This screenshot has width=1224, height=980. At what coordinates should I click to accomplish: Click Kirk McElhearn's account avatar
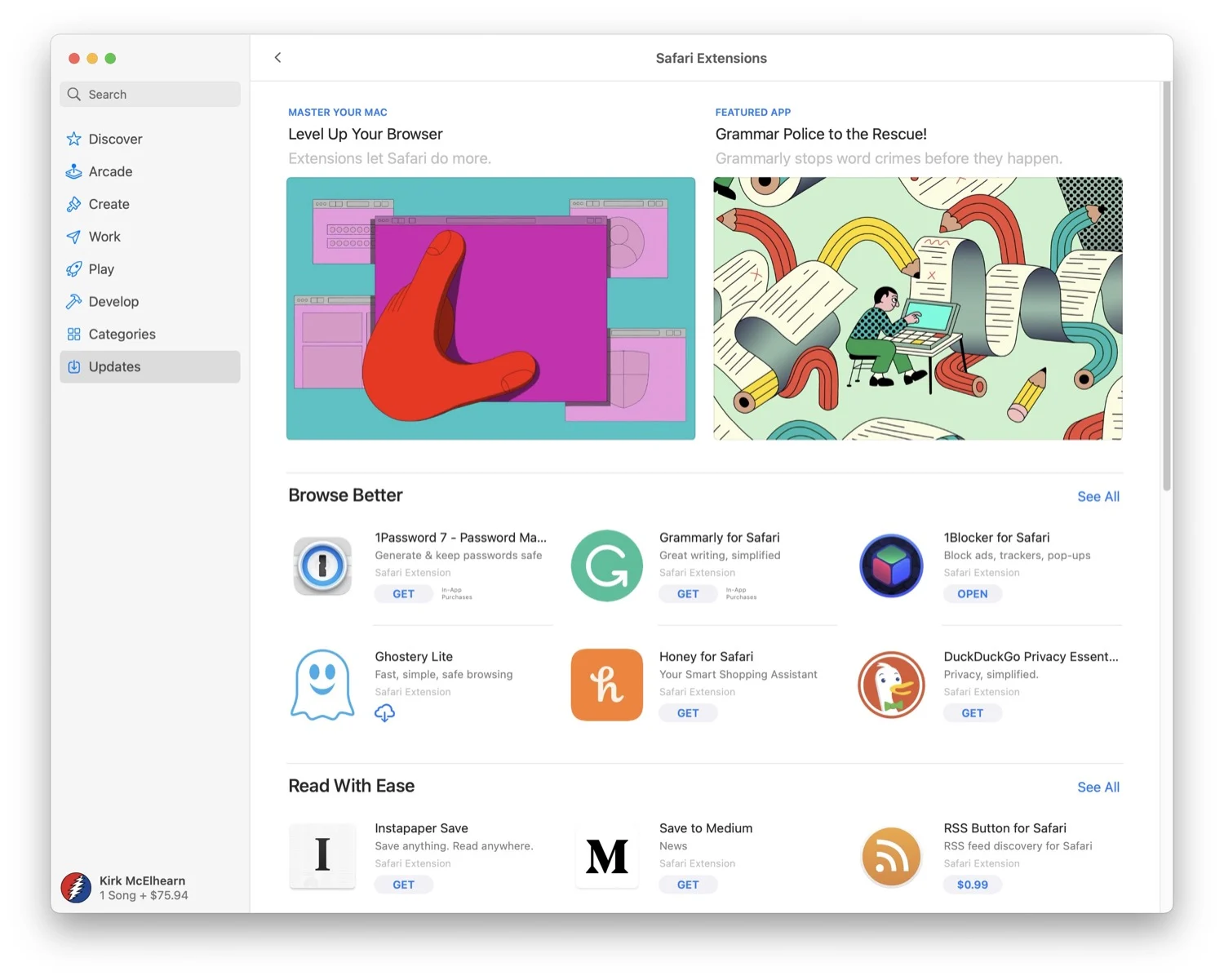[76, 888]
